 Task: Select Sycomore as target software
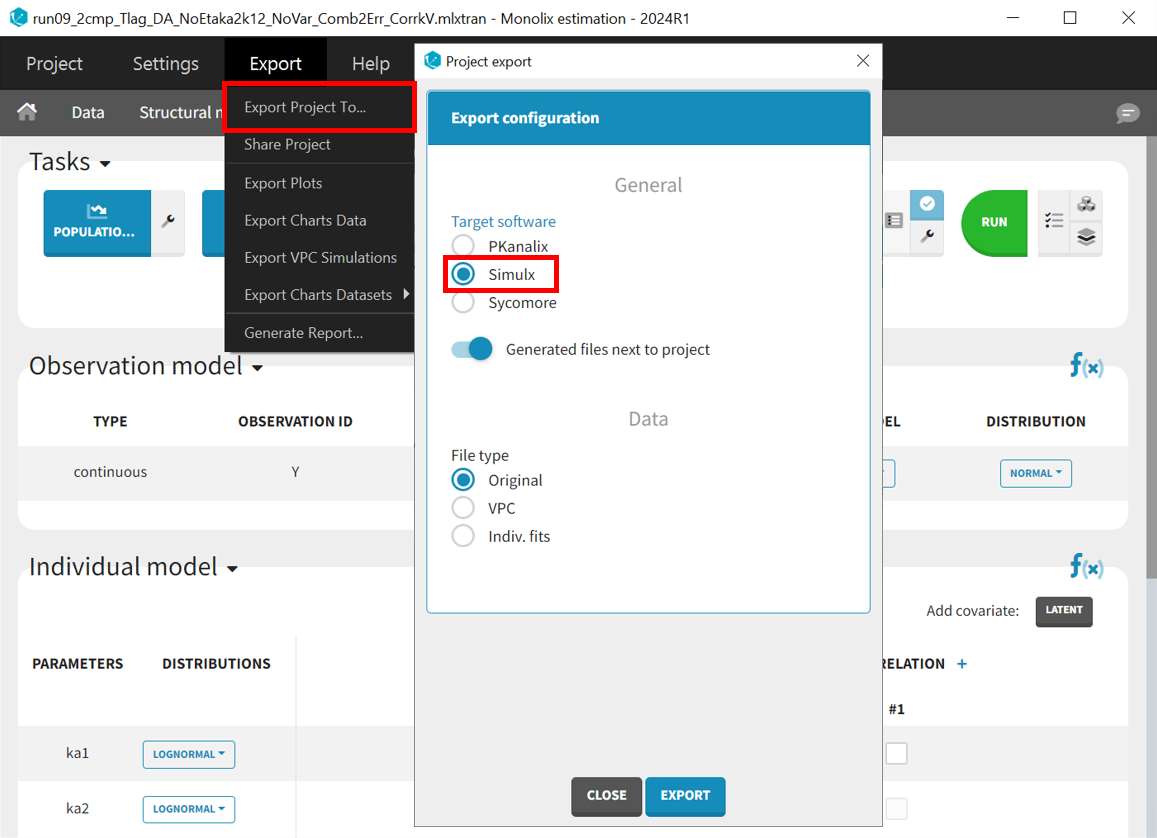tap(463, 302)
